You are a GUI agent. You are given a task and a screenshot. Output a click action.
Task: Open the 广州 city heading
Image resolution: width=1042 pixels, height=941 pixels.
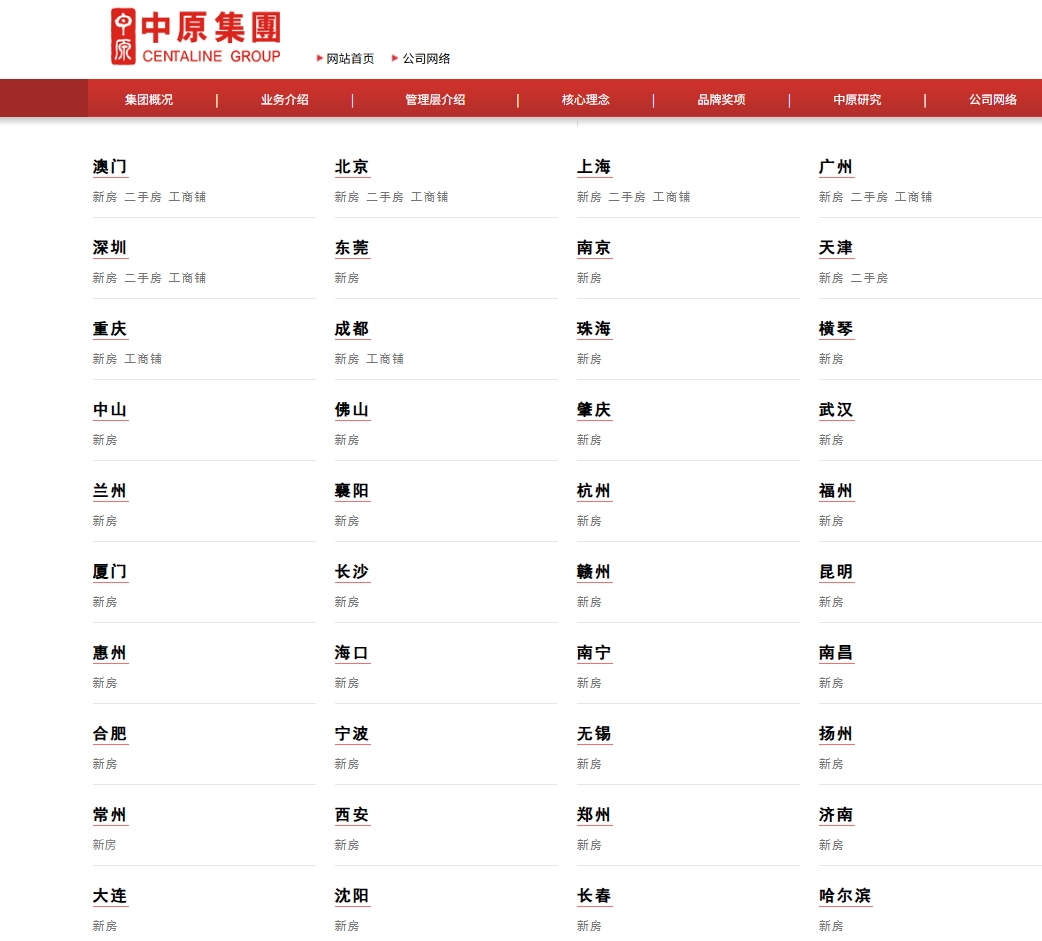pyautogui.click(x=835, y=167)
